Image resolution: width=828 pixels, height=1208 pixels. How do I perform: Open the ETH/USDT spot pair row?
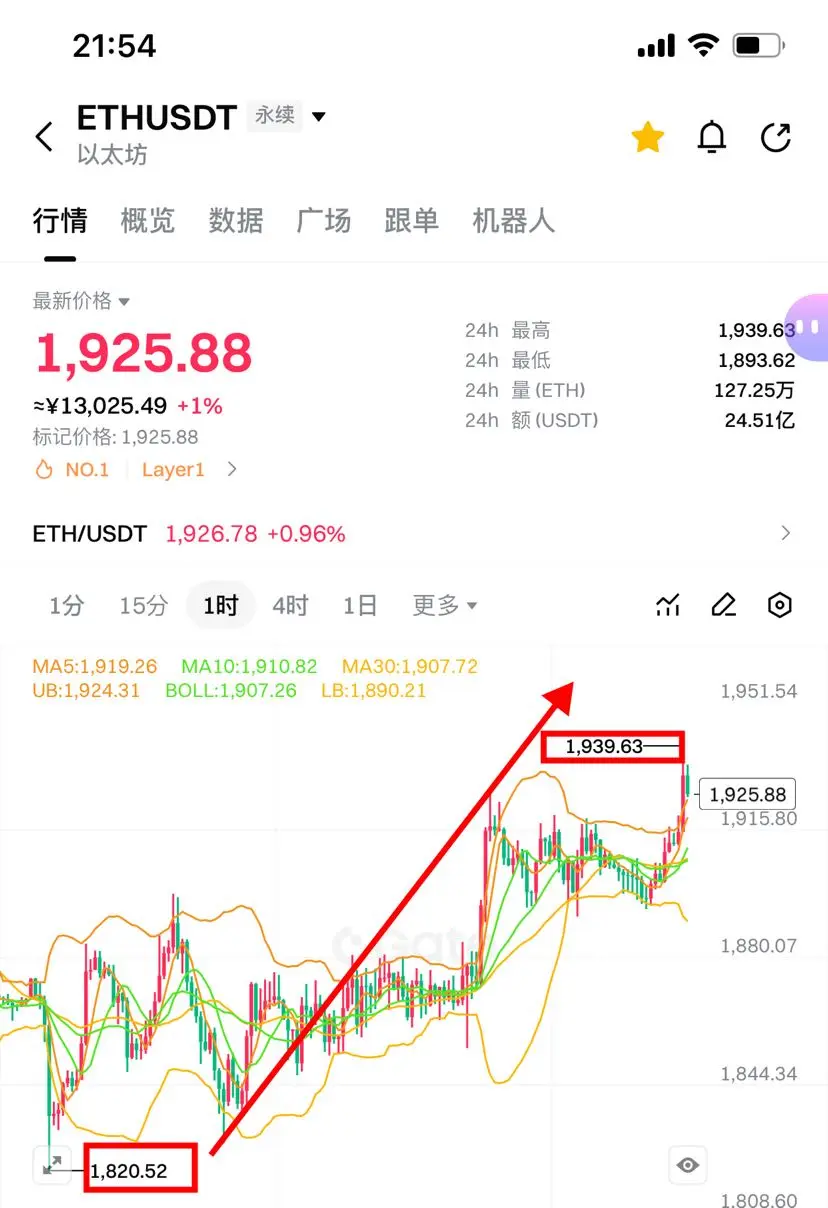pos(414,534)
